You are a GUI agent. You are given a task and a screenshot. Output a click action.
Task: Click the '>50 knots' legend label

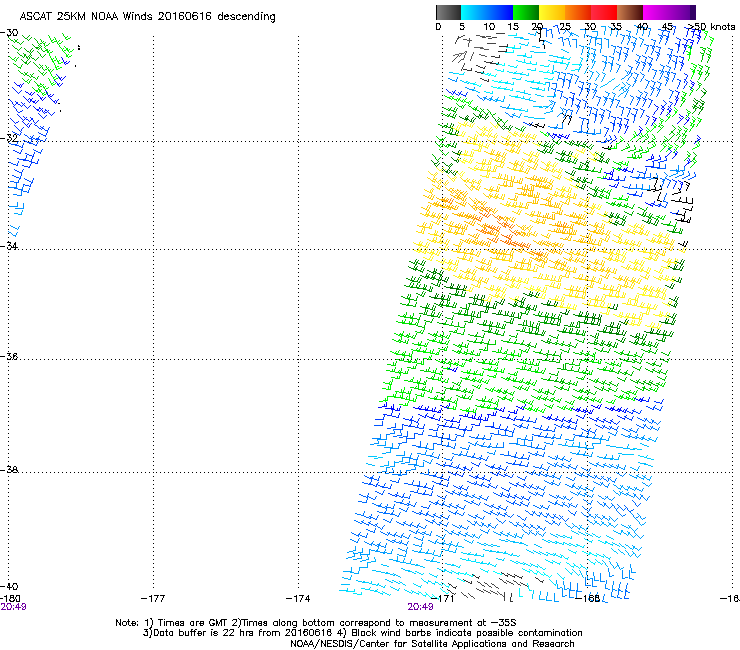(711, 26)
